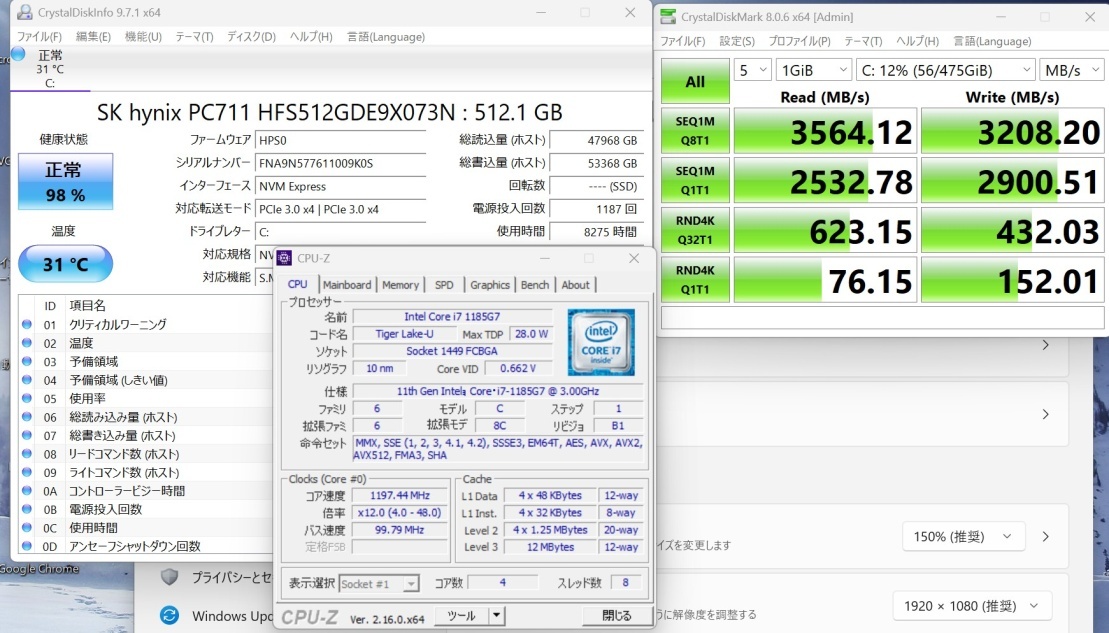Open the 1920 × 1080 resolution dropdown
Image resolution: width=1109 pixels, height=633 pixels.
pyautogui.click(x=972, y=605)
